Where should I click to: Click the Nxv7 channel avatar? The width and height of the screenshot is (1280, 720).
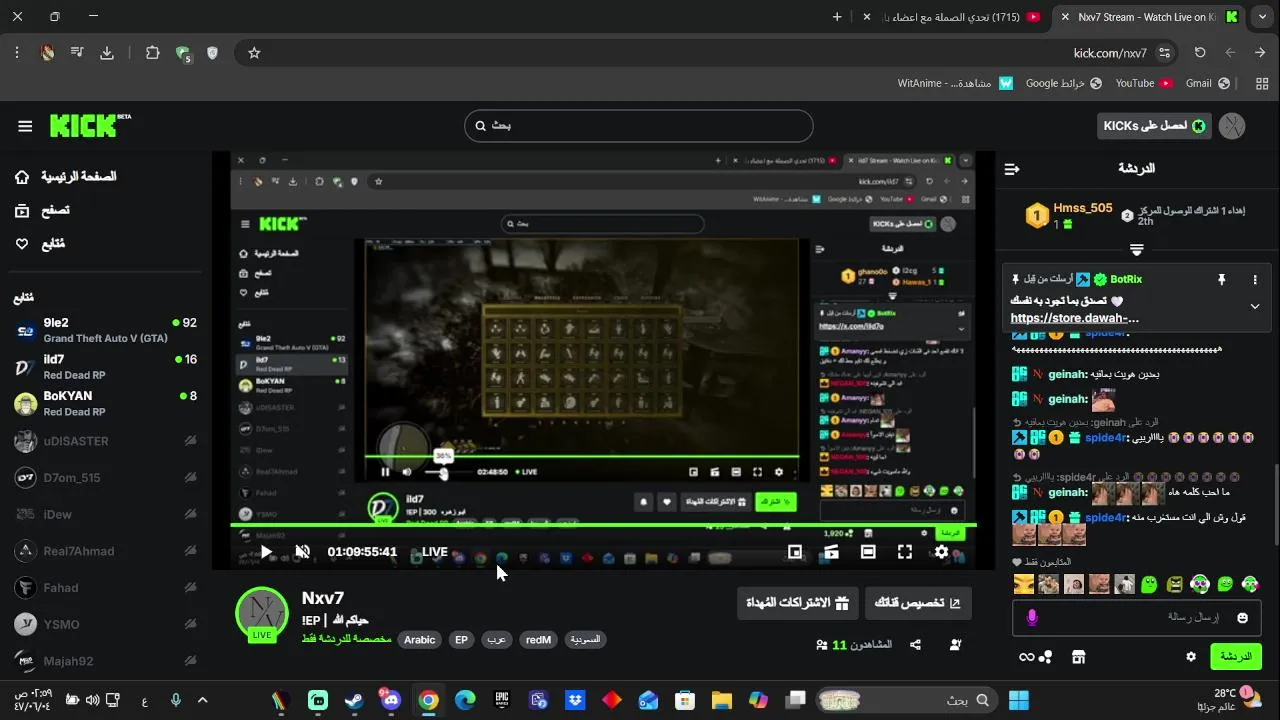[x=262, y=613]
